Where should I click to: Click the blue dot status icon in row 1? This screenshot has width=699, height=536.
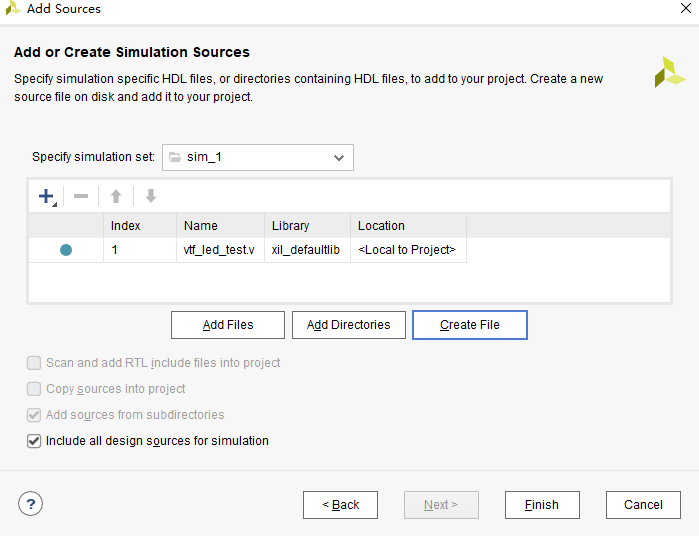pos(66,250)
